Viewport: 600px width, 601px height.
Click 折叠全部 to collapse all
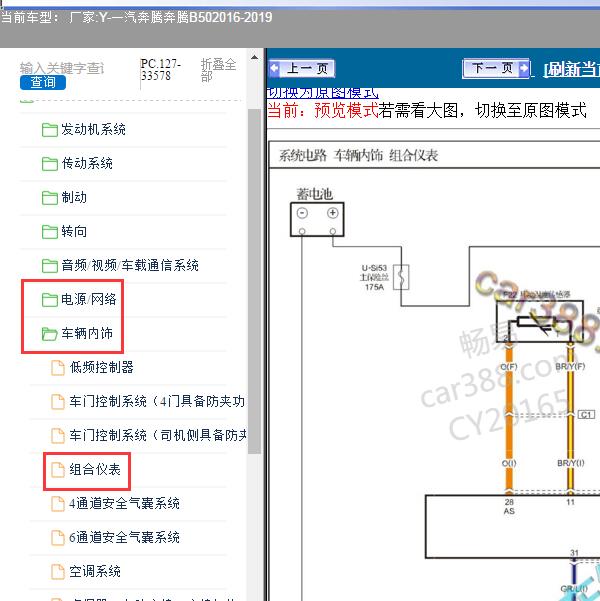[x=219, y=70]
